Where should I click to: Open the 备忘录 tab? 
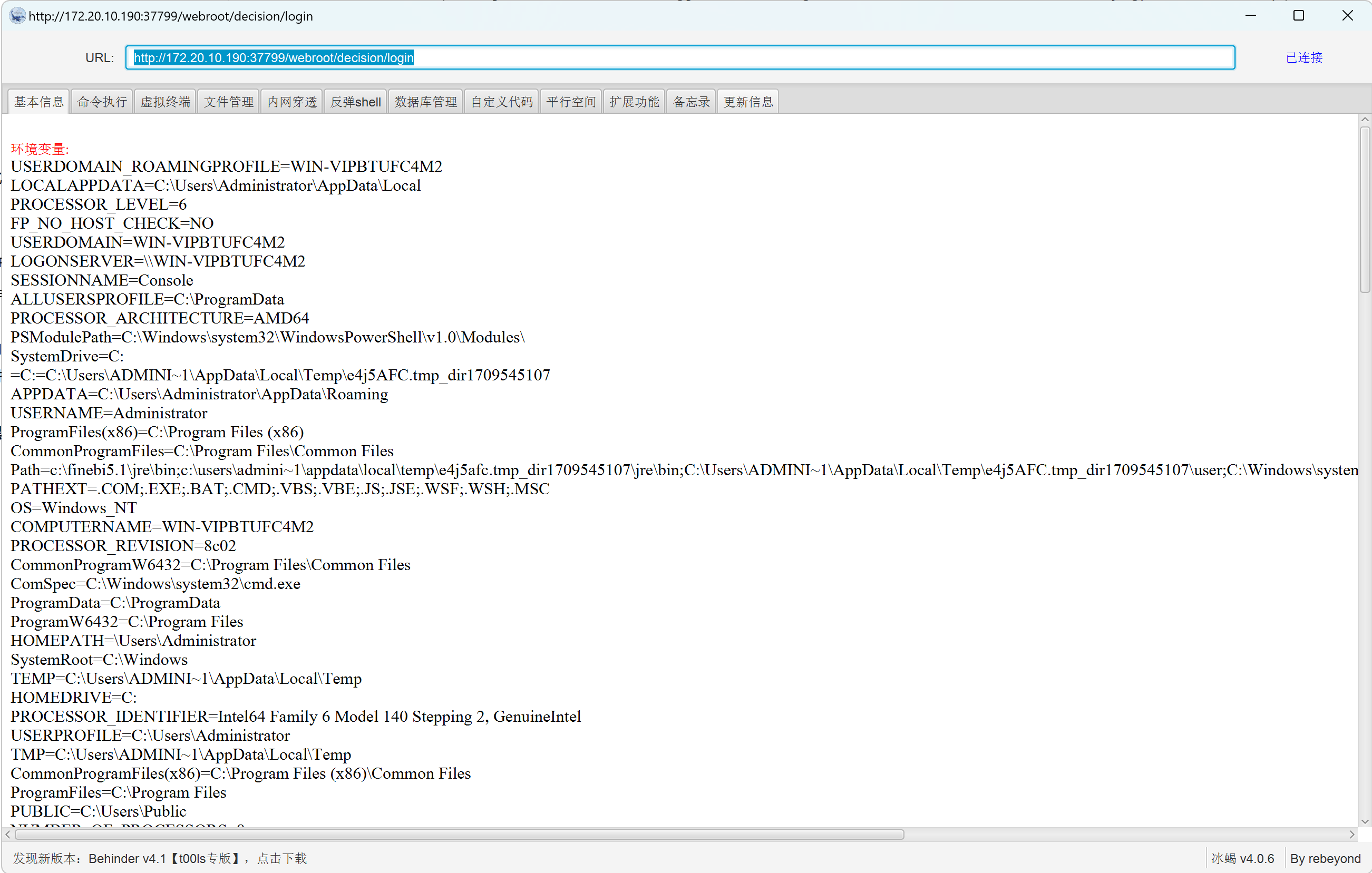tap(691, 102)
